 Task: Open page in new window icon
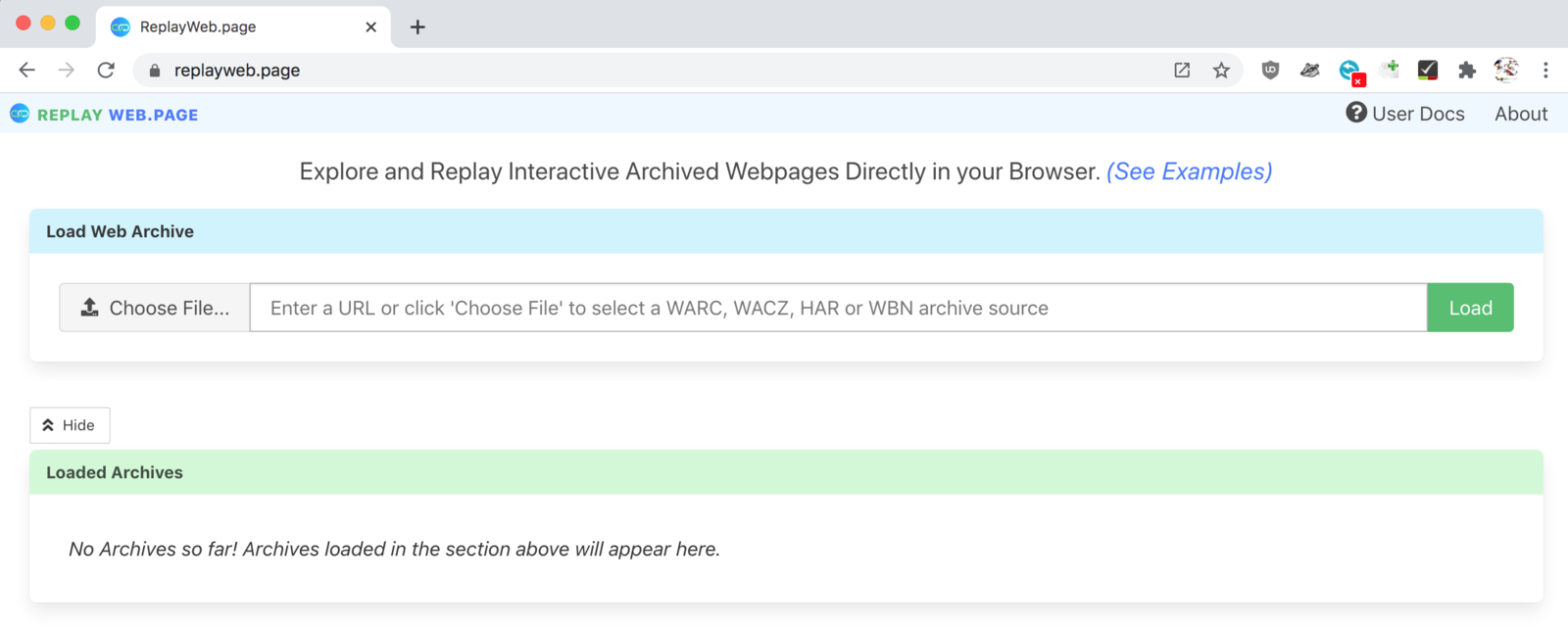1182,70
